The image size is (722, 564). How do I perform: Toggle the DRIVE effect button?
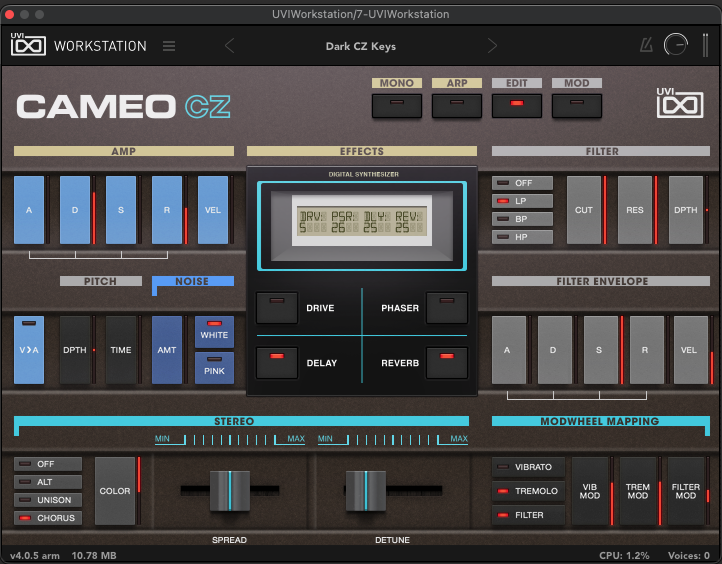coord(277,308)
